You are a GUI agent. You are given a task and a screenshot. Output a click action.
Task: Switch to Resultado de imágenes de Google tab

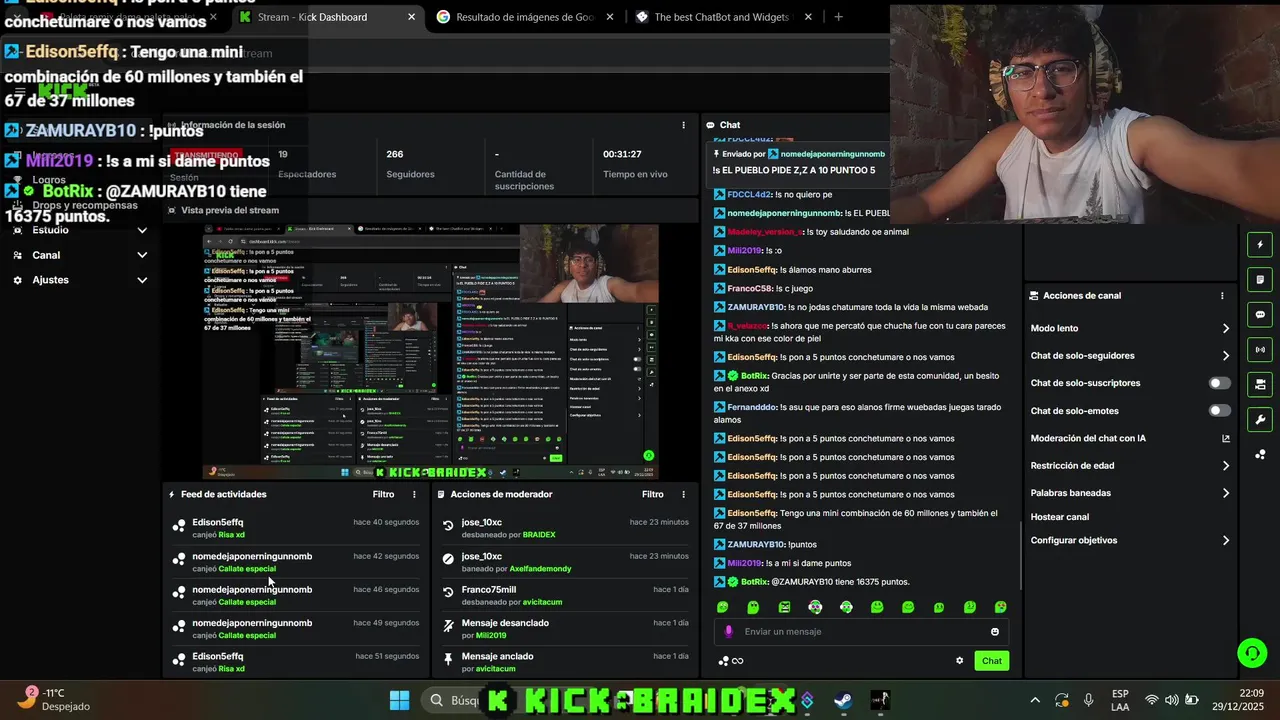(x=525, y=17)
